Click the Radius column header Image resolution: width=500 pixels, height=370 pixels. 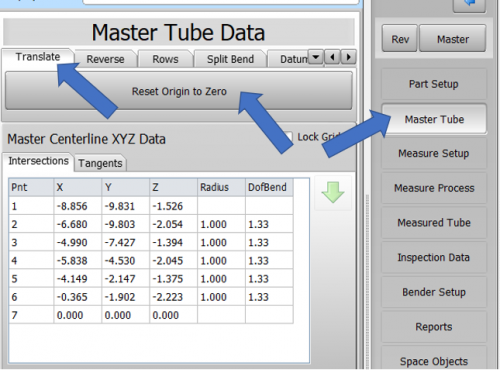pyautogui.click(x=222, y=187)
